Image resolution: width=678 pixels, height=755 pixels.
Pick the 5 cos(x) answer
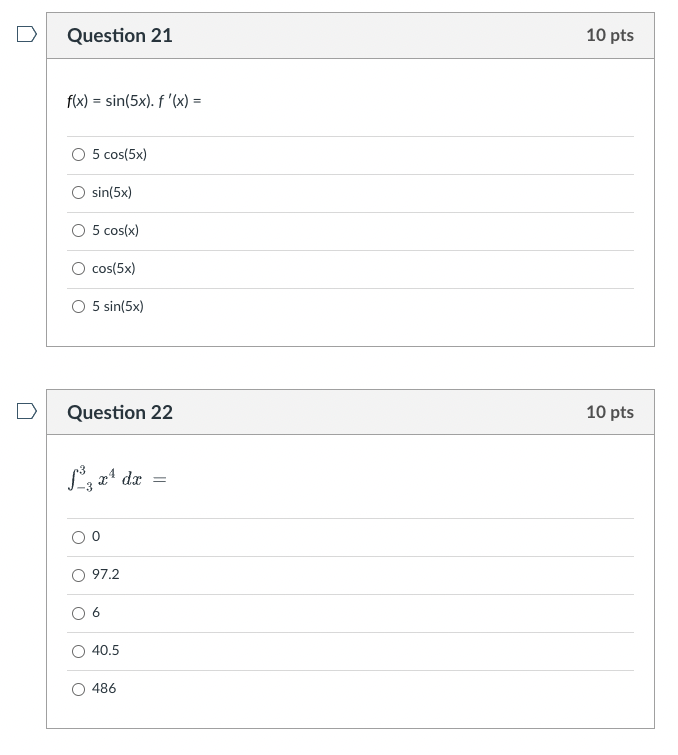click(x=78, y=231)
